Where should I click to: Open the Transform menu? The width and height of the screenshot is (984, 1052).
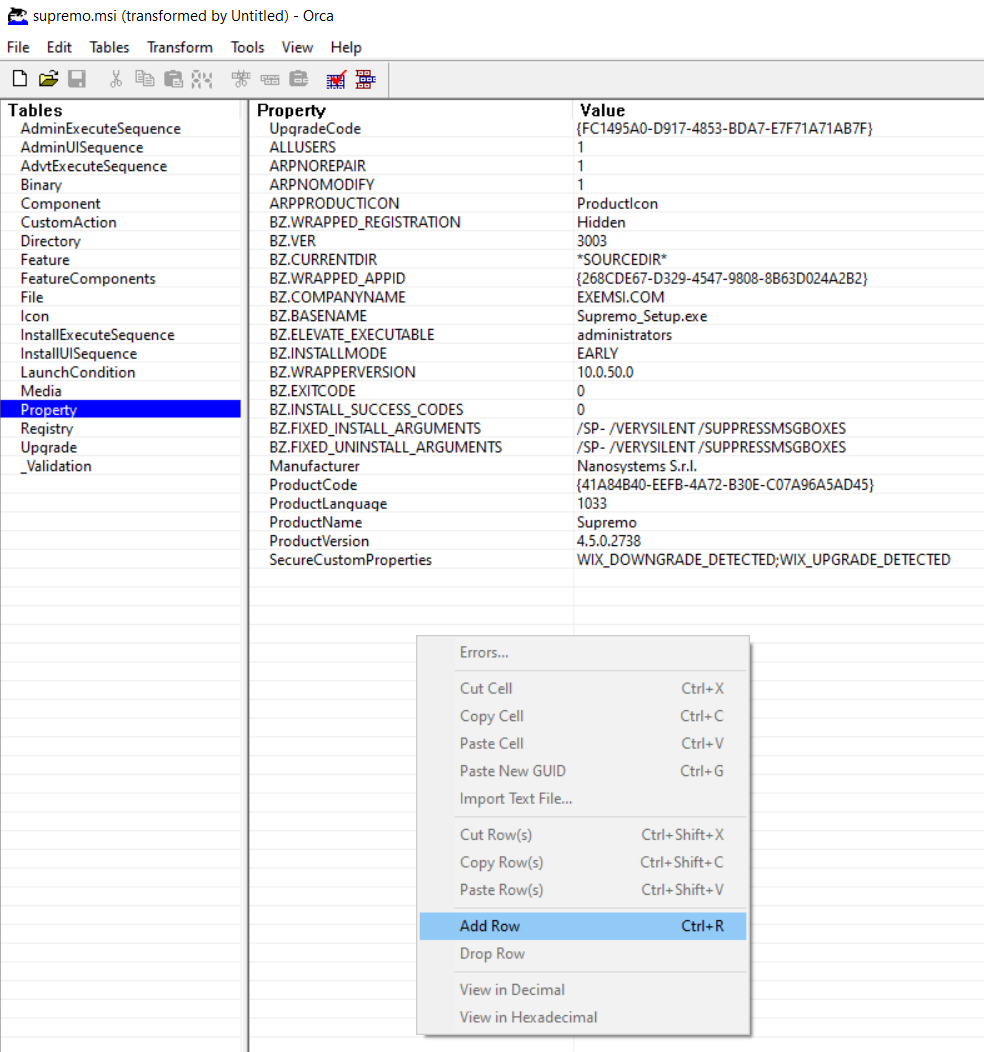tap(179, 47)
